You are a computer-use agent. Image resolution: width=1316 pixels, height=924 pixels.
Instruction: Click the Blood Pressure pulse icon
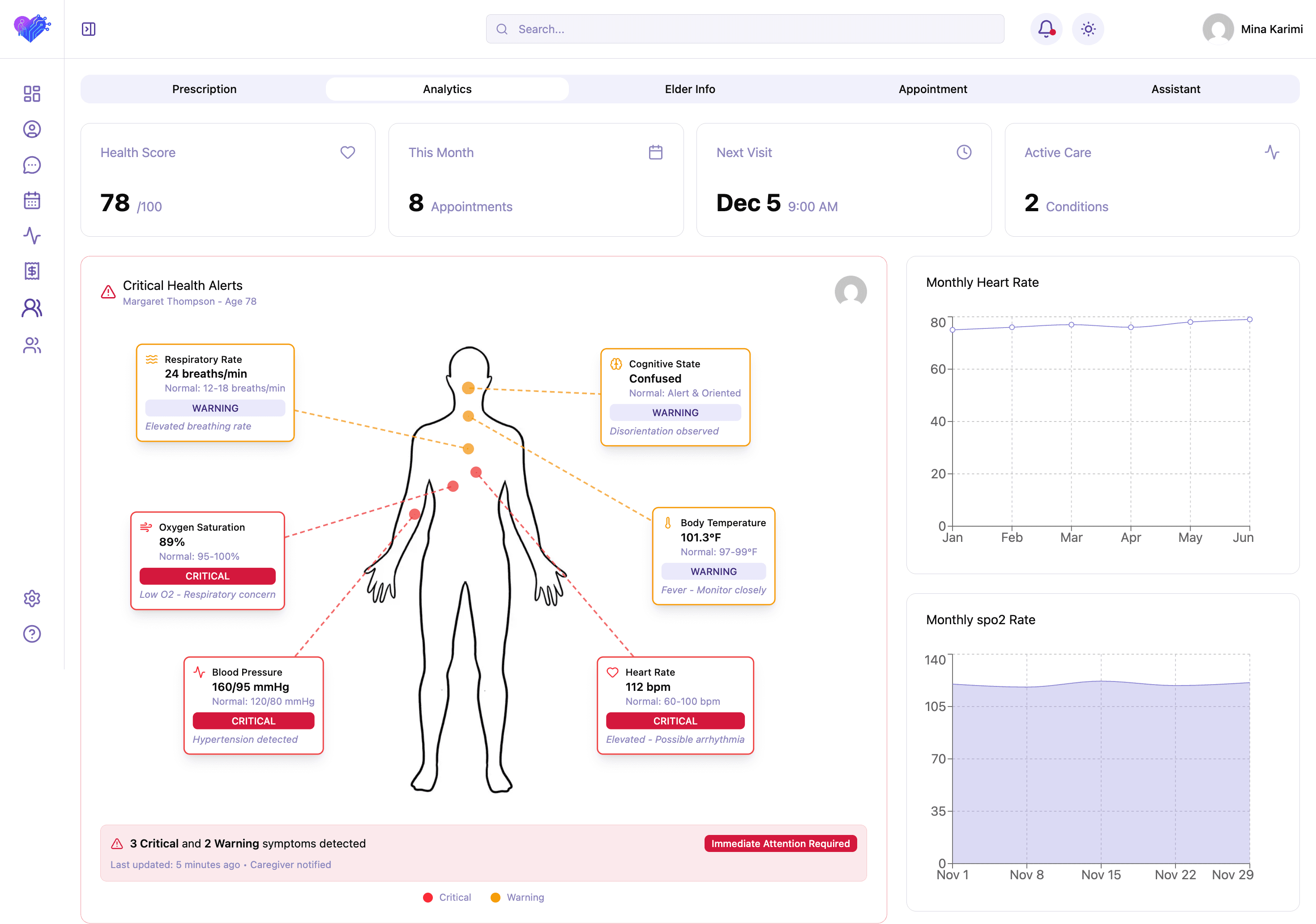click(x=199, y=673)
